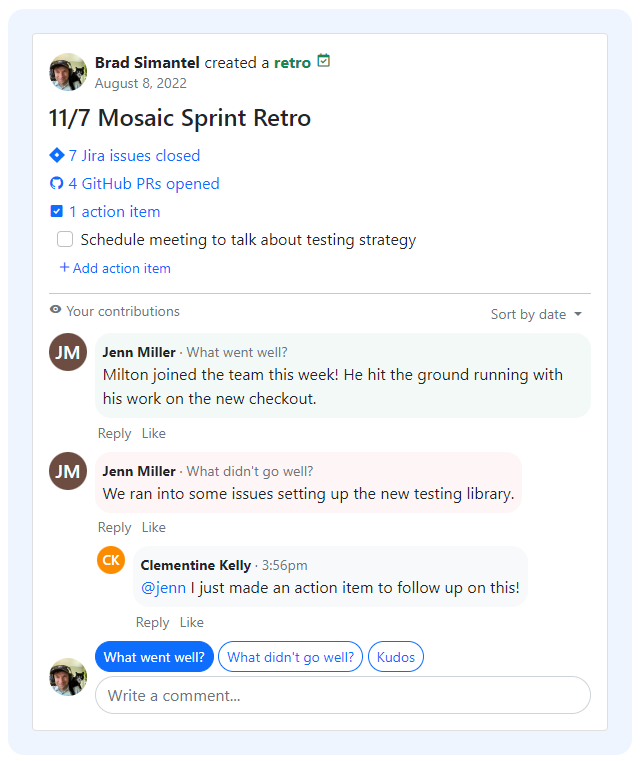Like Jenn Miller's What went well comment
Image resolution: width=640 pixels, height=761 pixels.
click(154, 433)
